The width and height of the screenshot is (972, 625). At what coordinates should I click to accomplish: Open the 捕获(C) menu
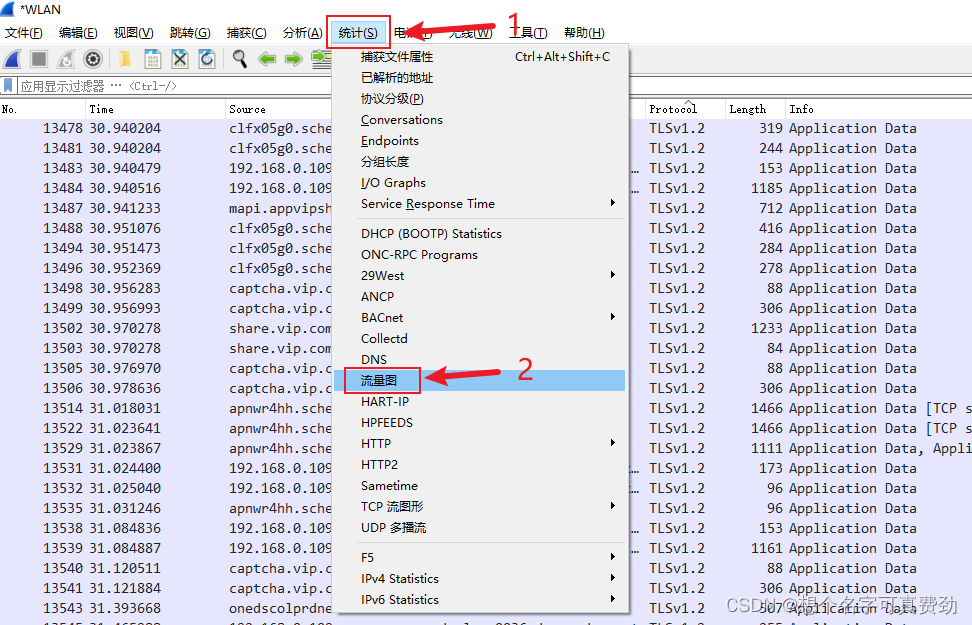click(x=247, y=33)
